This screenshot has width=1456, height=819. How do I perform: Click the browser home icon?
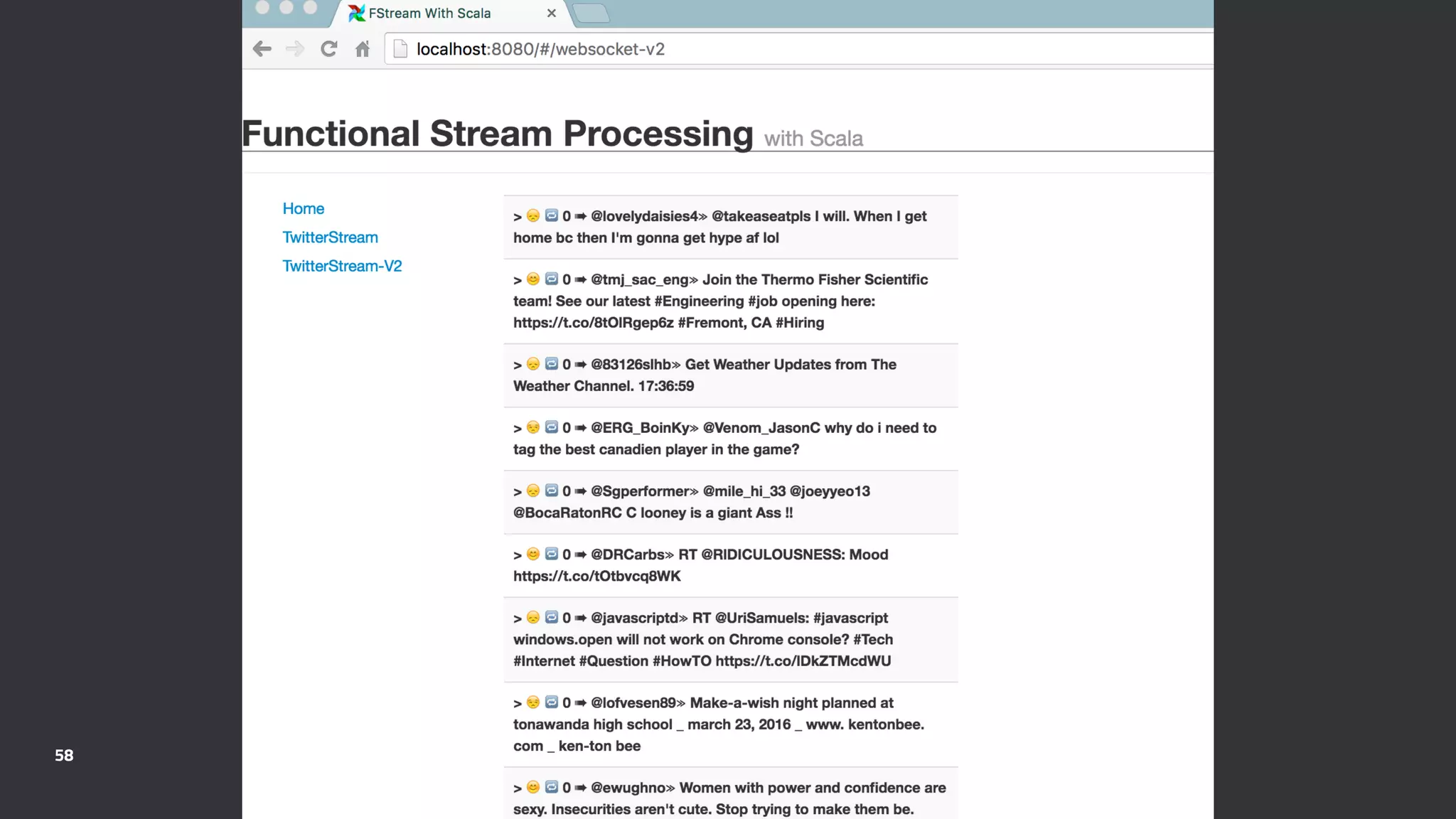[363, 49]
